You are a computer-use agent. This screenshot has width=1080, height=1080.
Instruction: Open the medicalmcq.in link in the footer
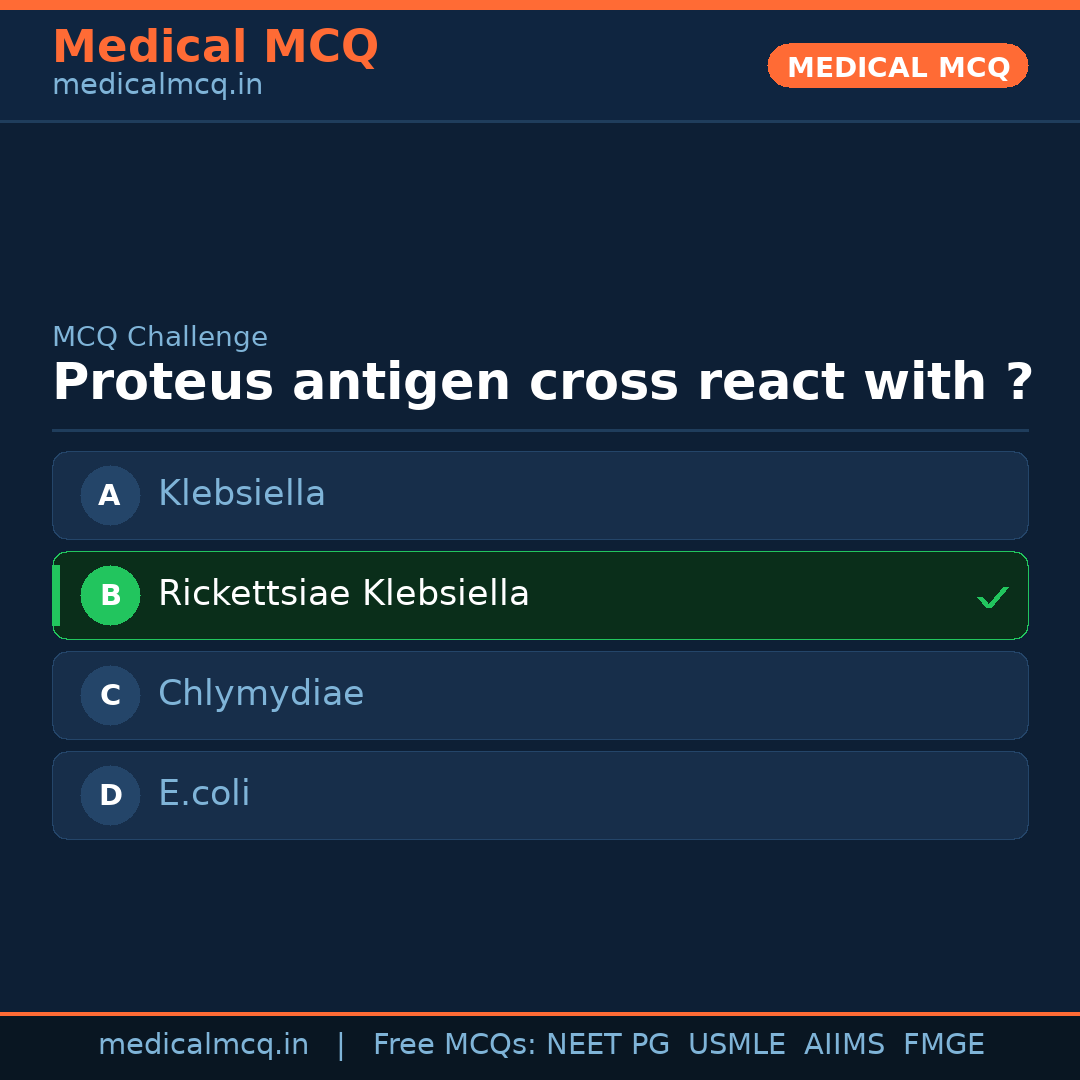[x=203, y=1045]
